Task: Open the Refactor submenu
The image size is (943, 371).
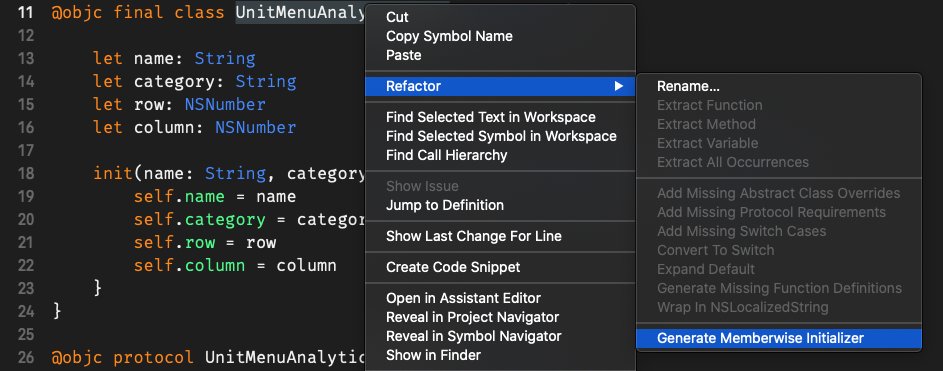Action: pyautogui.click(x=500, y=86)
